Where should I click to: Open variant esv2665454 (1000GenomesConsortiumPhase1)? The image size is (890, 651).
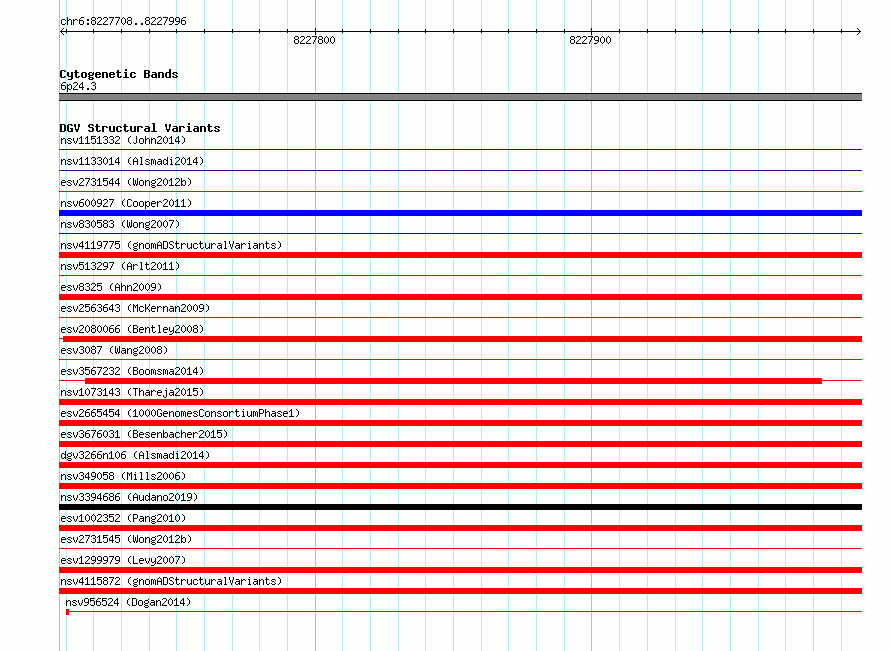point(180,413)
